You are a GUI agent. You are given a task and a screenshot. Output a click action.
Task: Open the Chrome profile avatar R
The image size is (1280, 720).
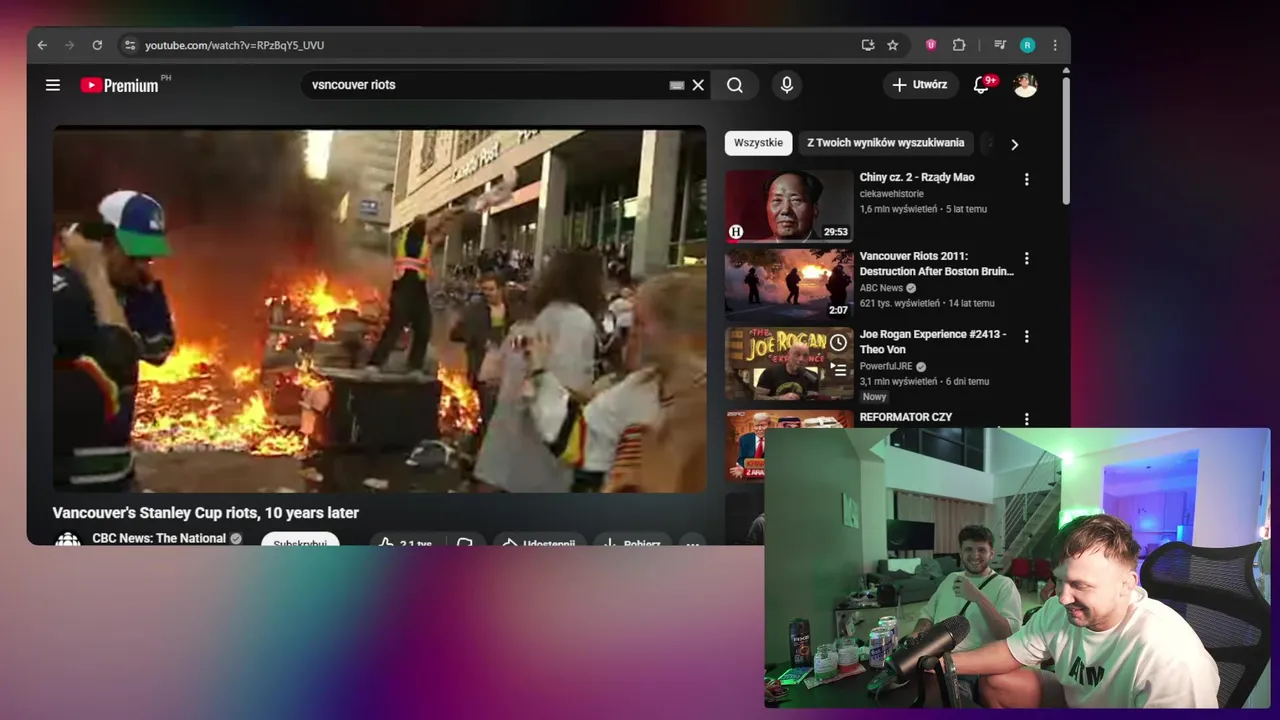pos(1027,45)
